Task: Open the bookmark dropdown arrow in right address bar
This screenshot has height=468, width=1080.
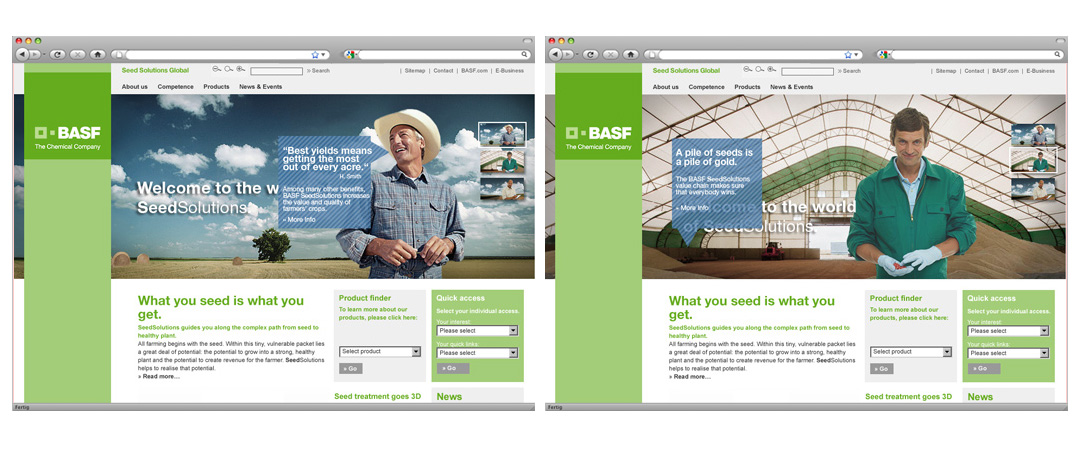Action: (x=855, y=54)
